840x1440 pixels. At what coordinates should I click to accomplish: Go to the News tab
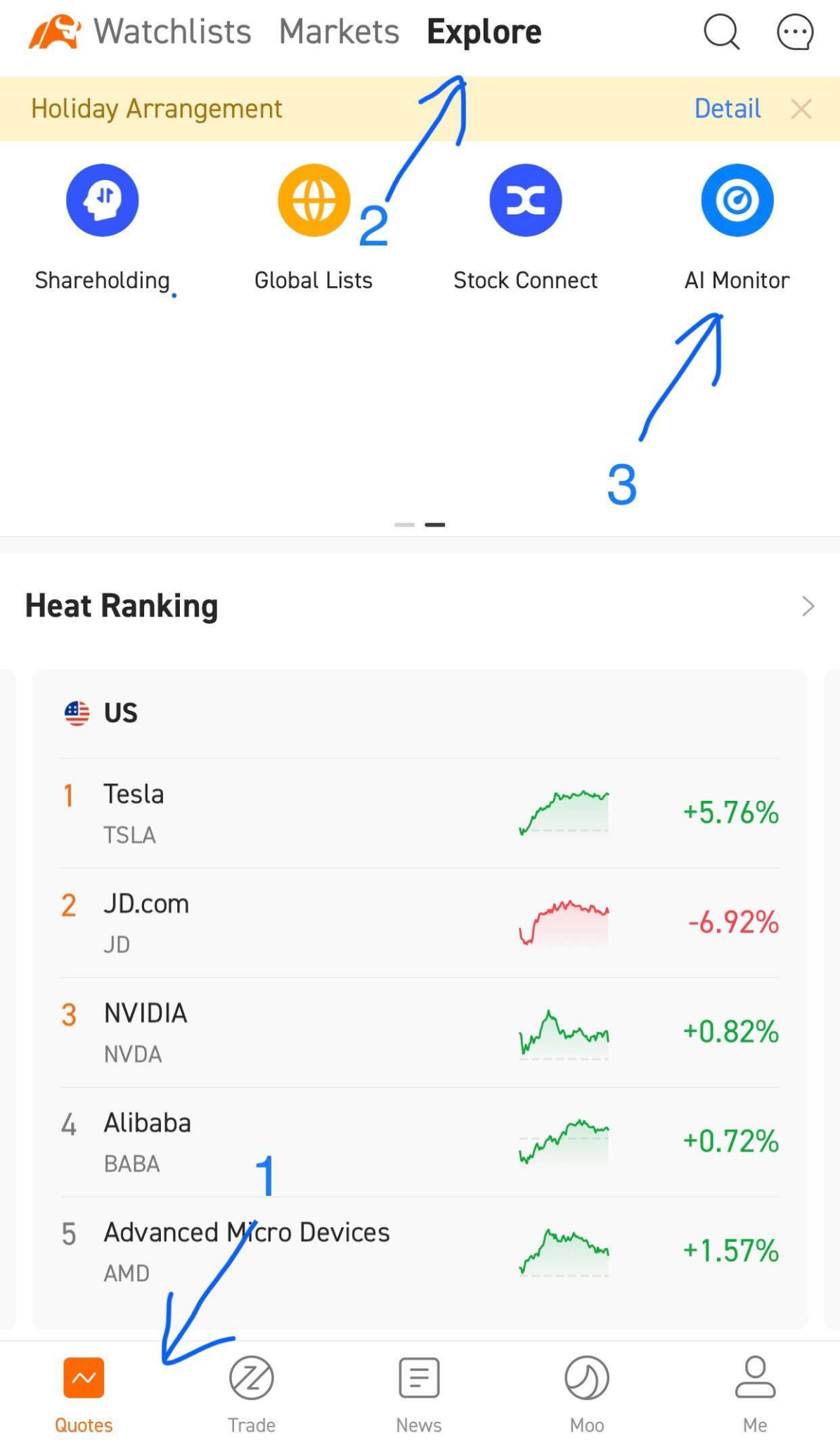coord(419,1380)
